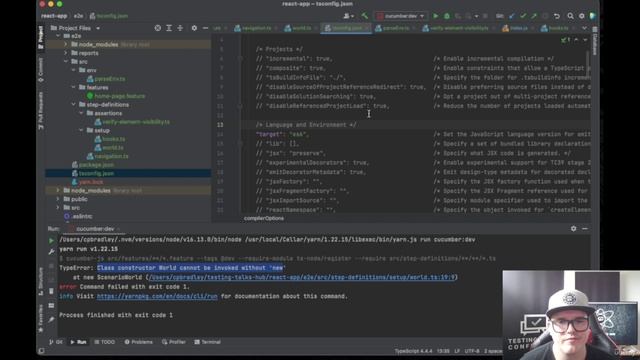This screenshot has width=640, height=360.
Task: Open the Commit tool window stripe
Action: [41, 70]
